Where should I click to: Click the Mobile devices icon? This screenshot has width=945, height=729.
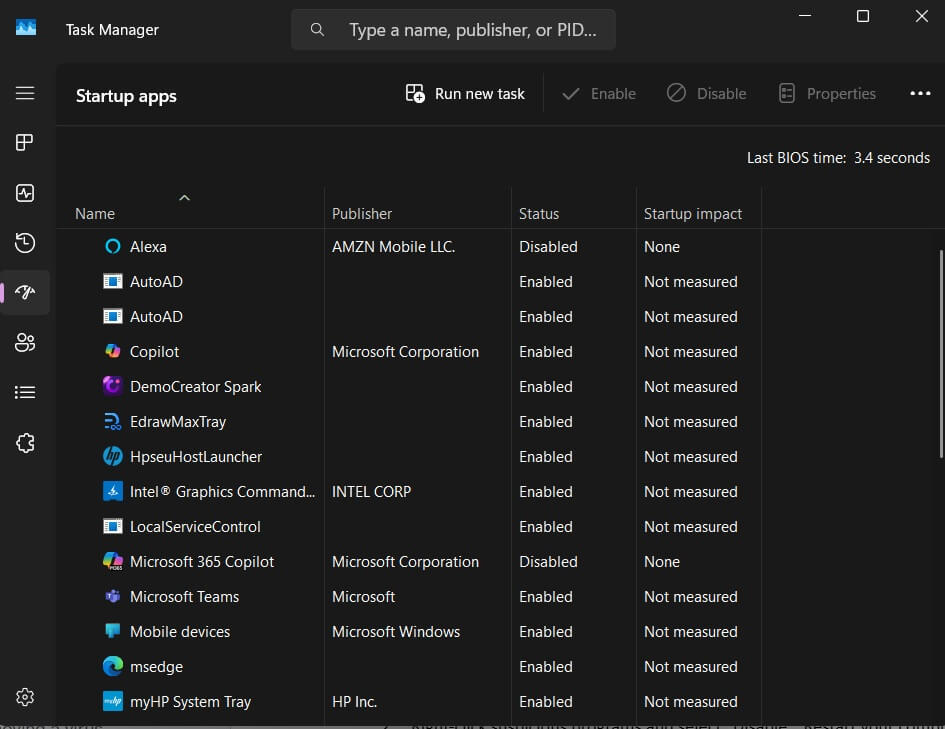[x=113, y=631]
